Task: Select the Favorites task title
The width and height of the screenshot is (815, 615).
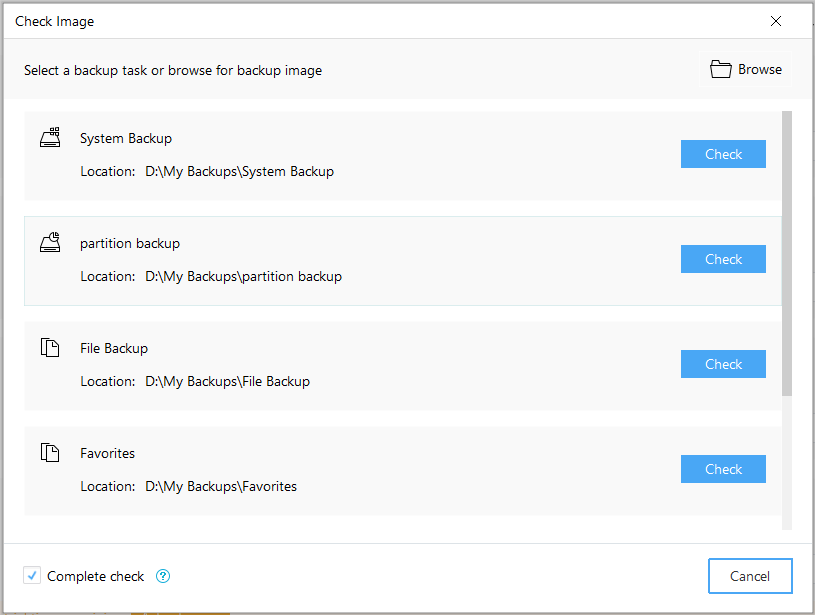Action: 108,453
